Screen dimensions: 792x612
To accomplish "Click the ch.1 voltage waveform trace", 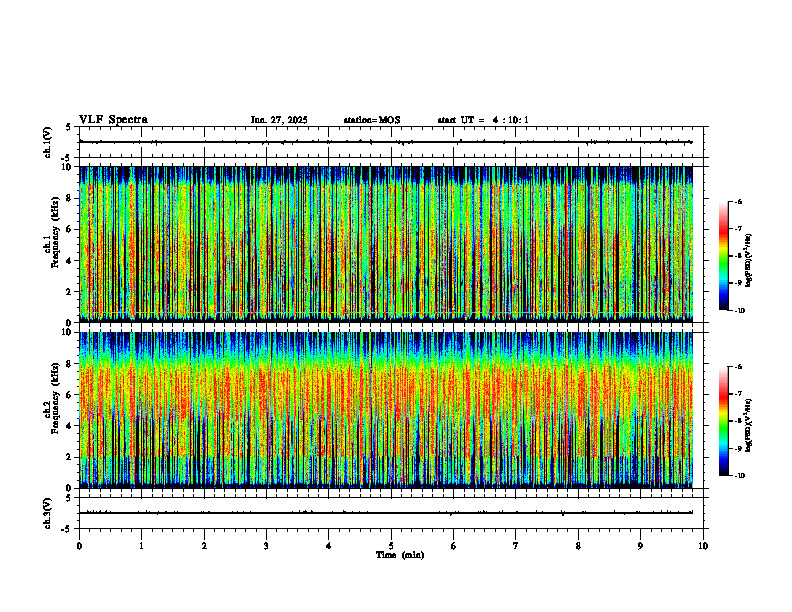I will 386,142.
